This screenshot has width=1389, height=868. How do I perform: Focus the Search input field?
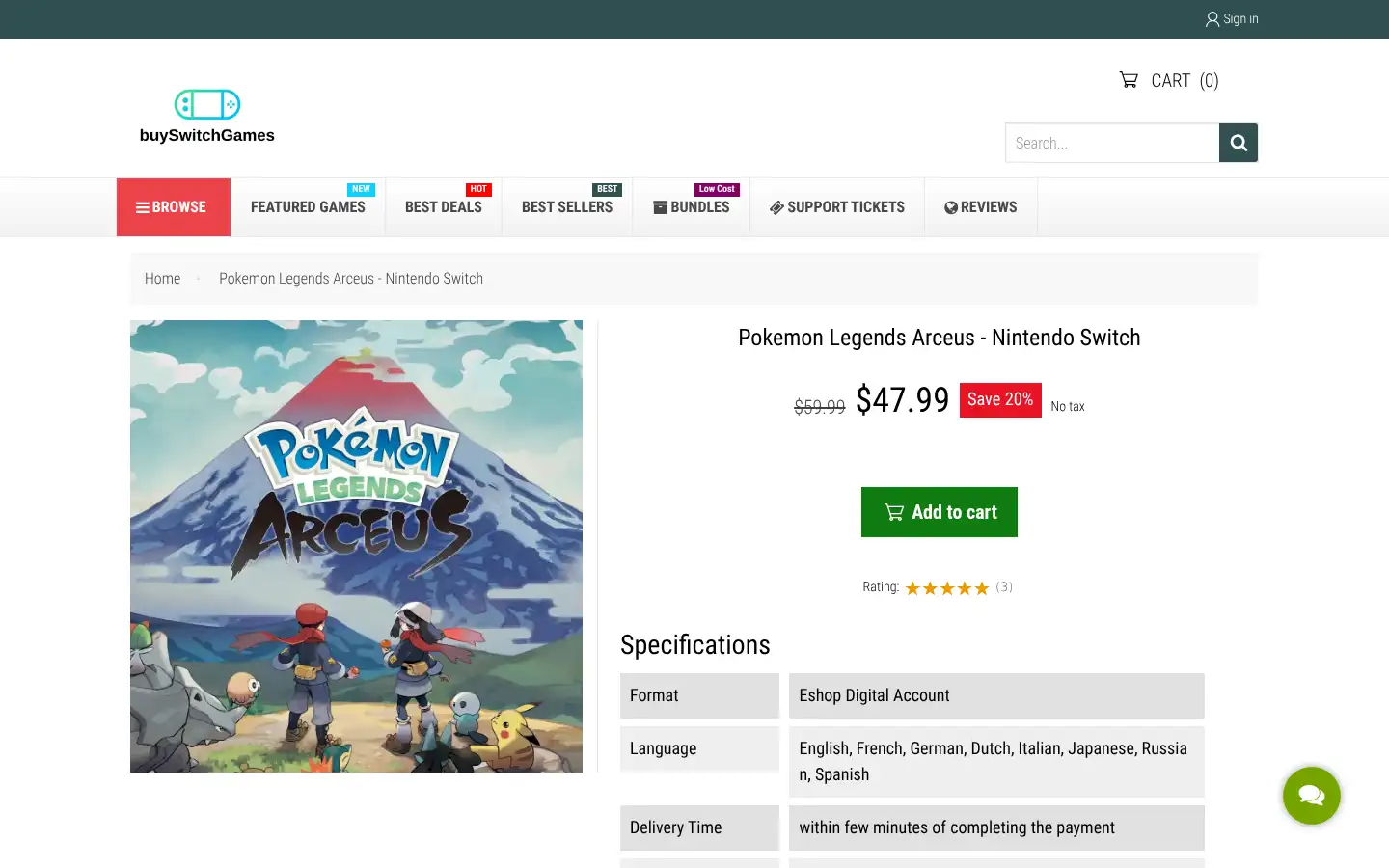point(1112,143)
